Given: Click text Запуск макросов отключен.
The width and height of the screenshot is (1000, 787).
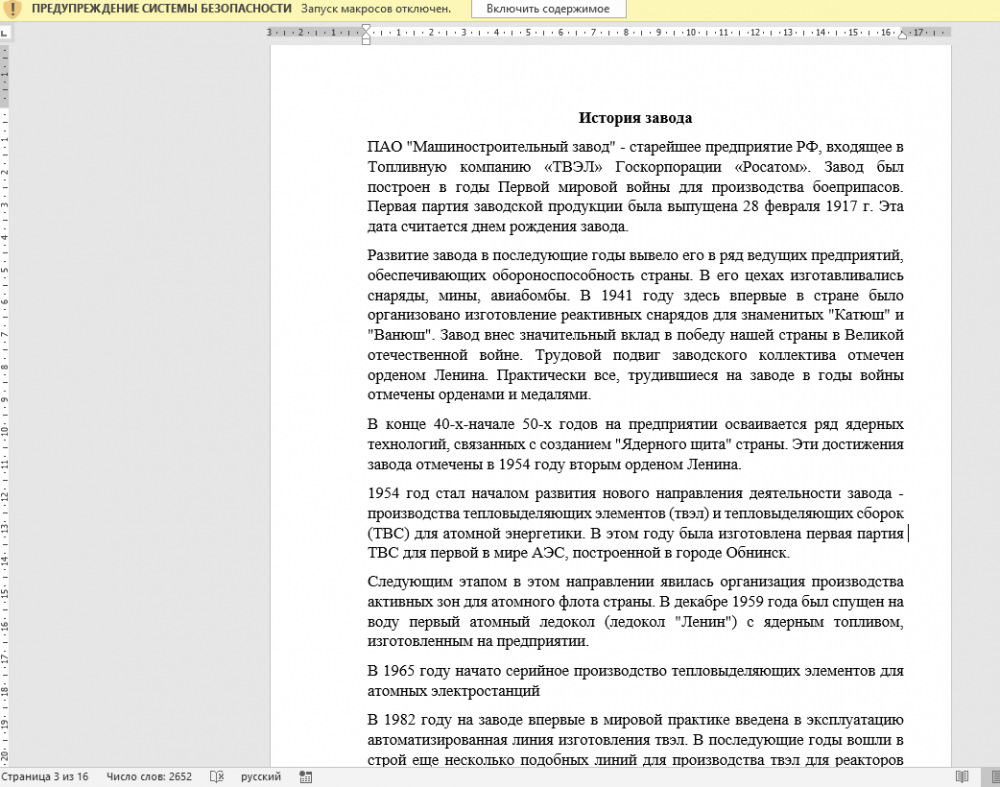Looking at the screenshot, I should [376, 9].
